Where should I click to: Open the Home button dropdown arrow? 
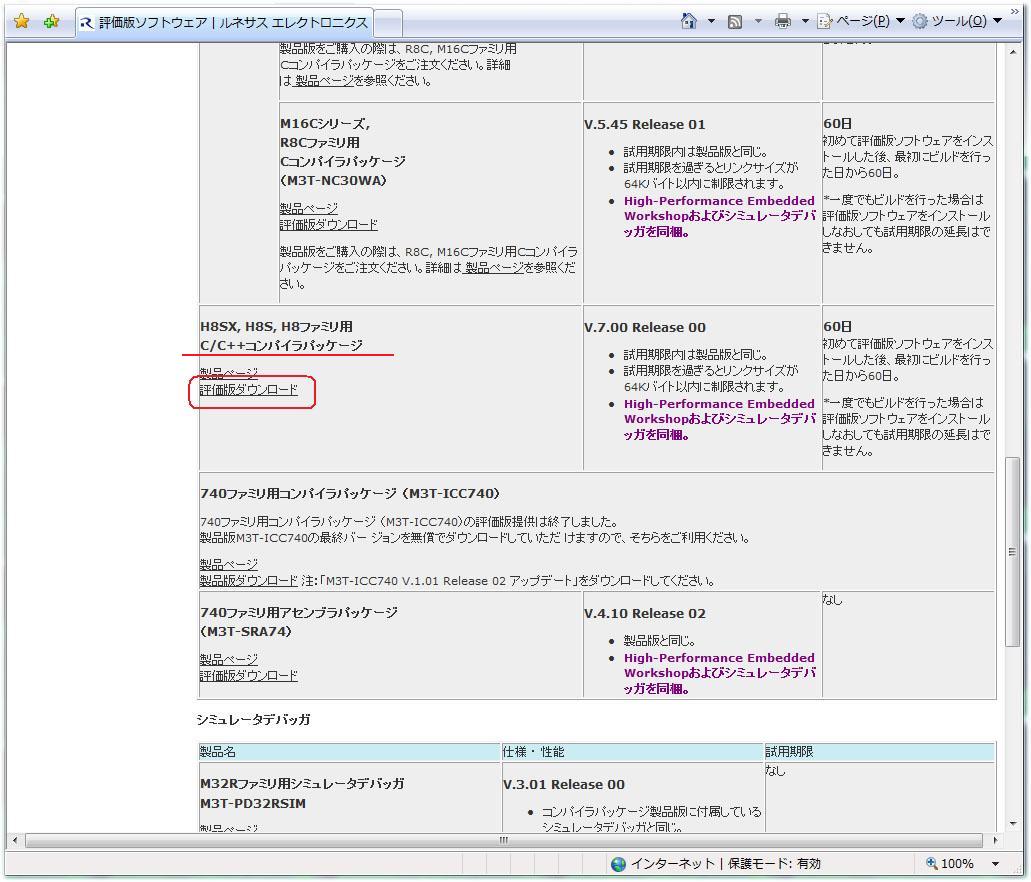712,21
